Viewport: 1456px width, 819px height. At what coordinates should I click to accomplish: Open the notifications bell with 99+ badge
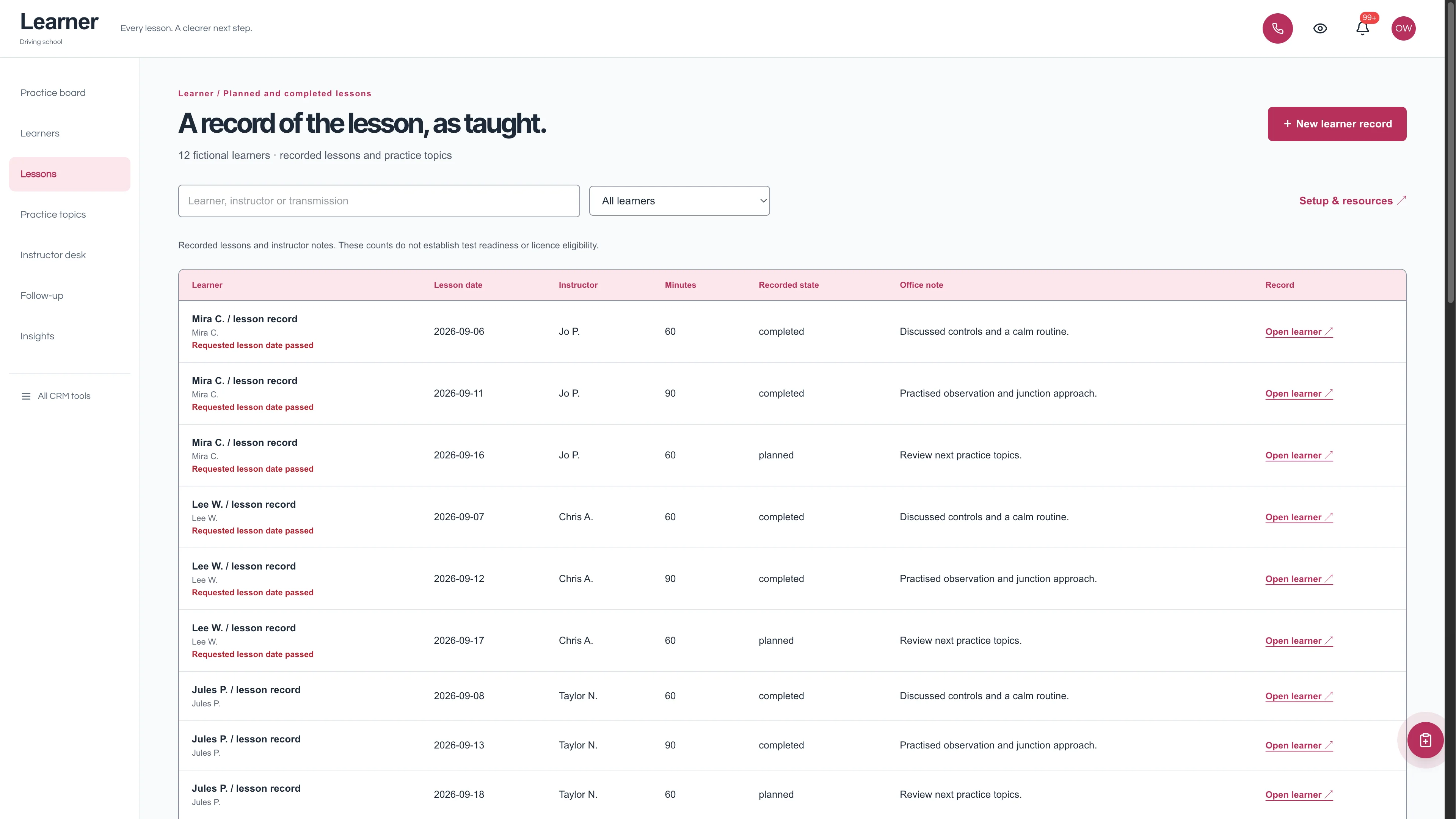coord(1362,28)
